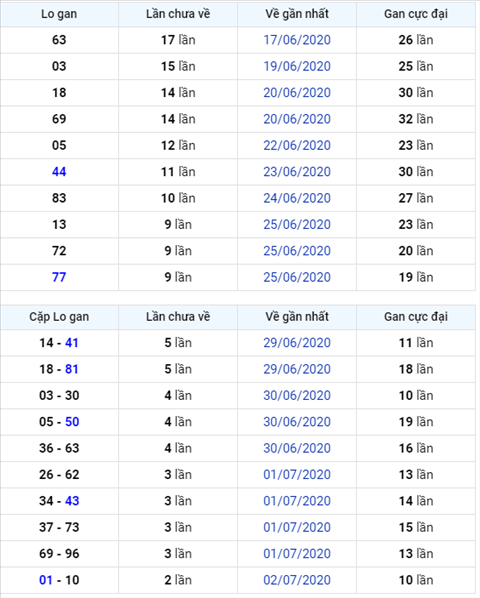The height and width of the screenshot is (598, 480).
Task: Select the number 63 cell in the Lo gan table
Action: point(59,40)
